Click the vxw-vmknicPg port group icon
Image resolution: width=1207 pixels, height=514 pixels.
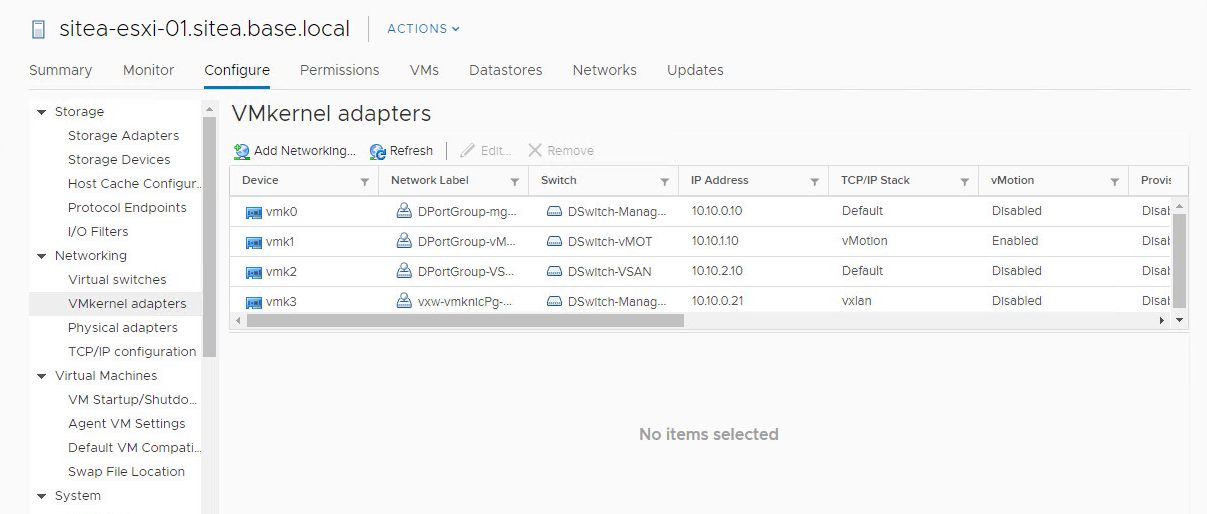point(404,301)
